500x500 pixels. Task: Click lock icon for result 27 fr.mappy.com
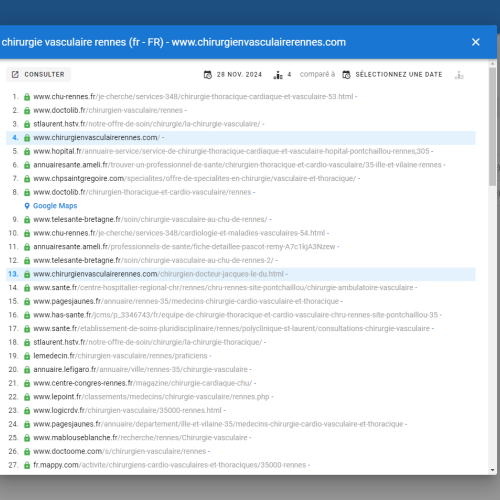coord(27,465)
